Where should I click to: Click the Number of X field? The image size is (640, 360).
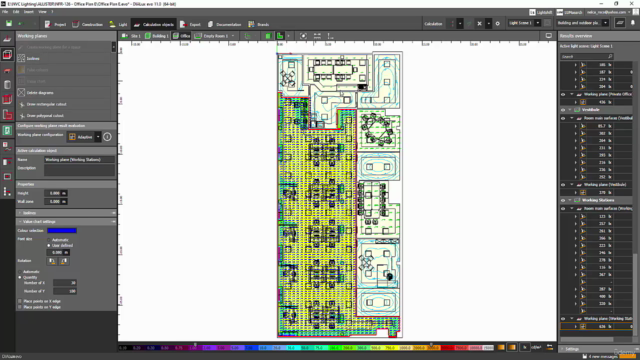pos(64,282)
